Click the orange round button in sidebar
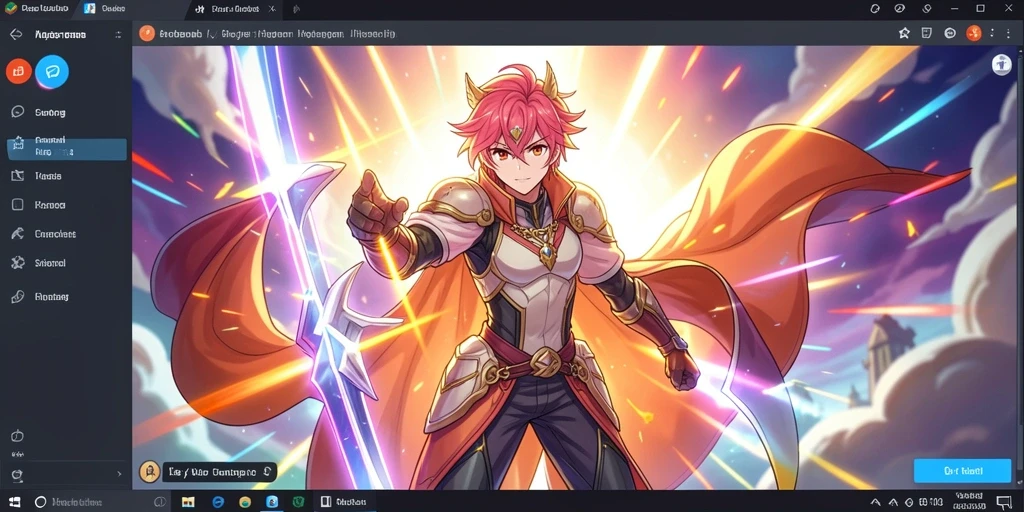This screenshot has height=512, width=1024. click(x=18, y=71)
